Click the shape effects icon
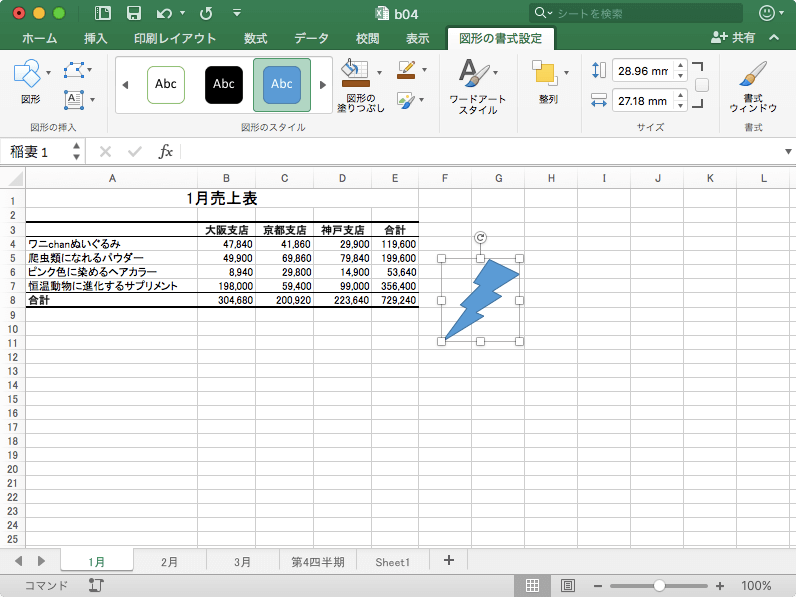 (405, 100)
